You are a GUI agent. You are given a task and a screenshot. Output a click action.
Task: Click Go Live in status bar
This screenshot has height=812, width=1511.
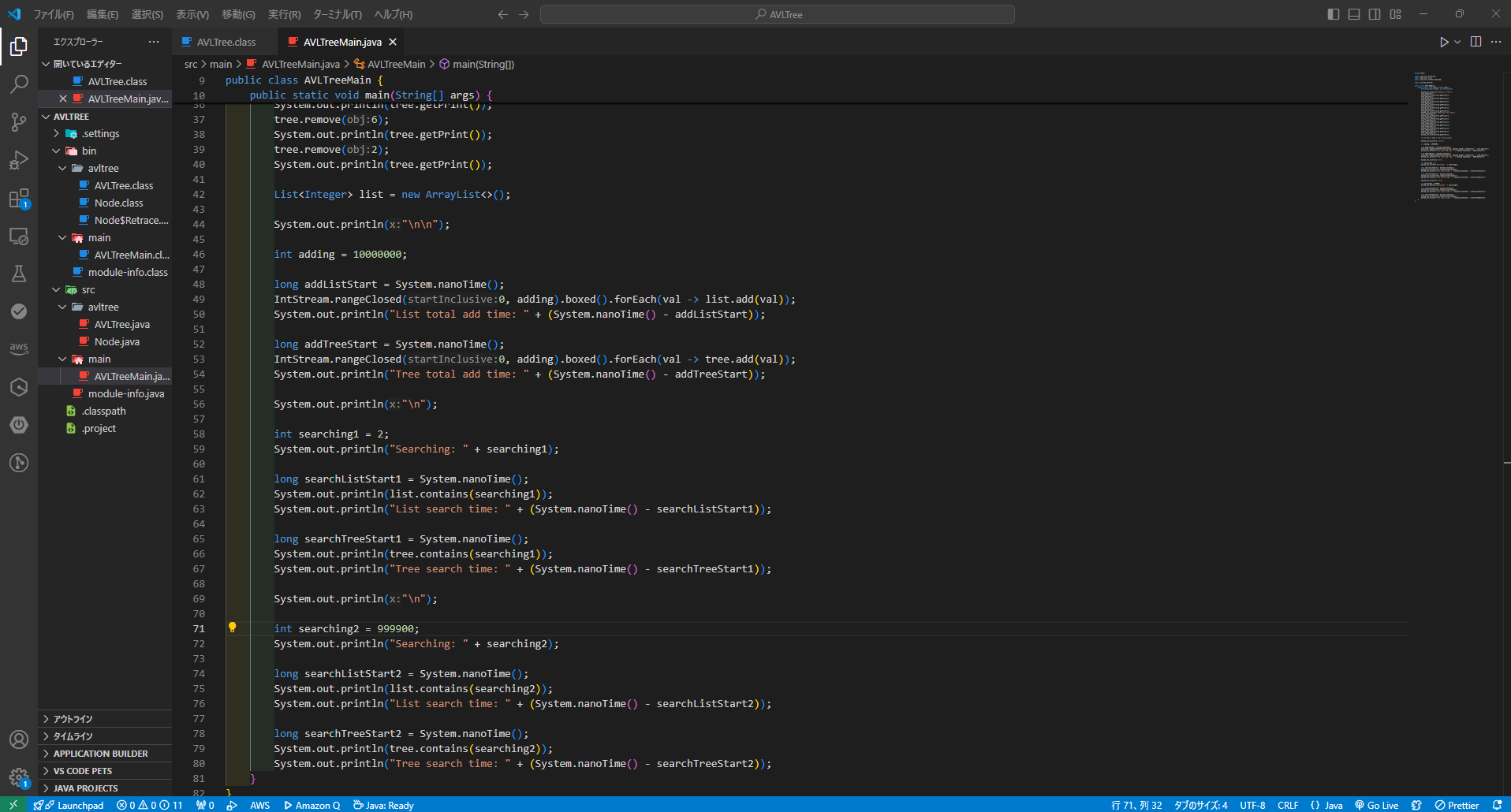click(1376, 805)
